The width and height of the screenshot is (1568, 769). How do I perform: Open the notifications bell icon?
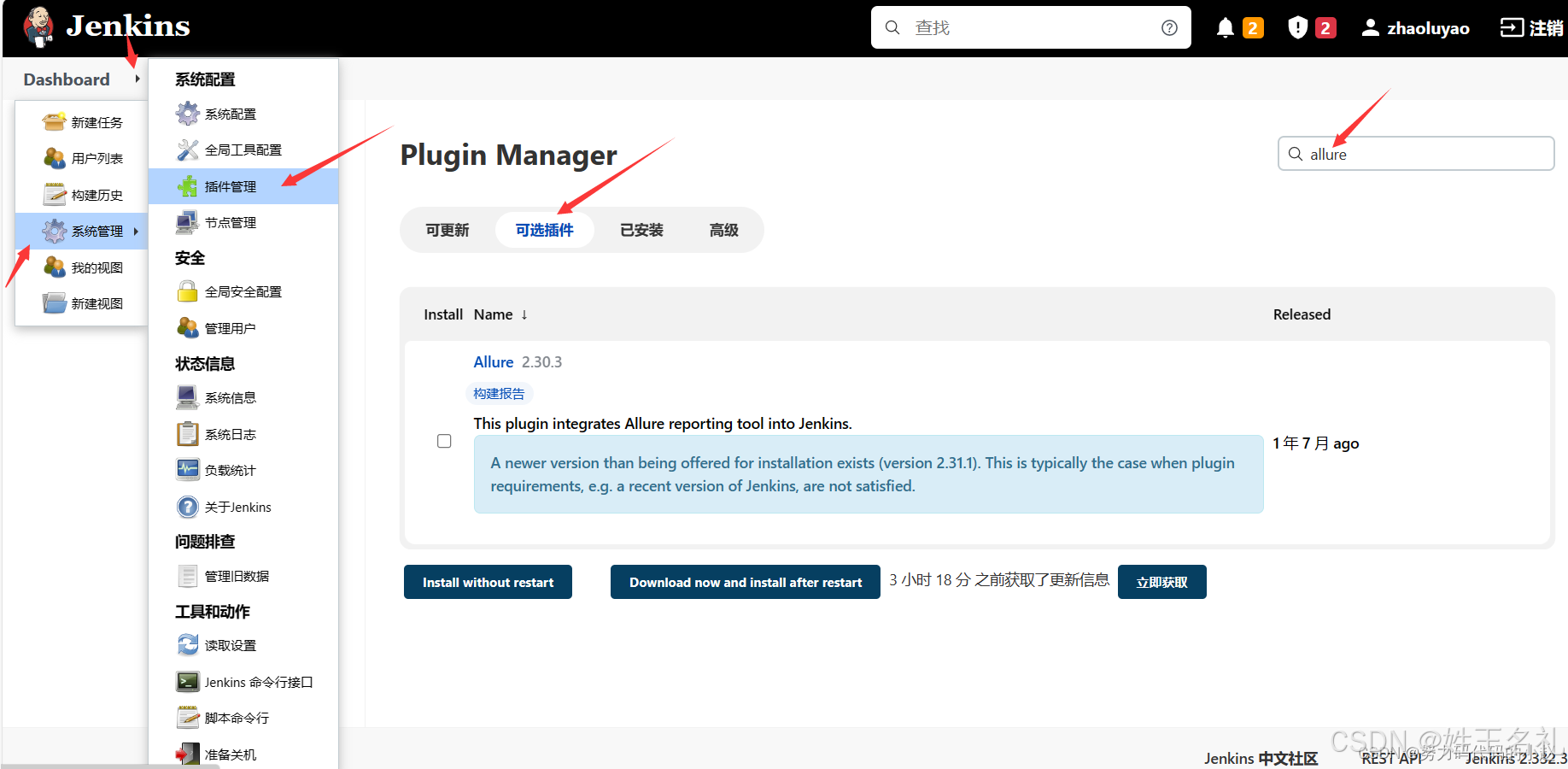pyautogui.click(x=1225, y=27)
